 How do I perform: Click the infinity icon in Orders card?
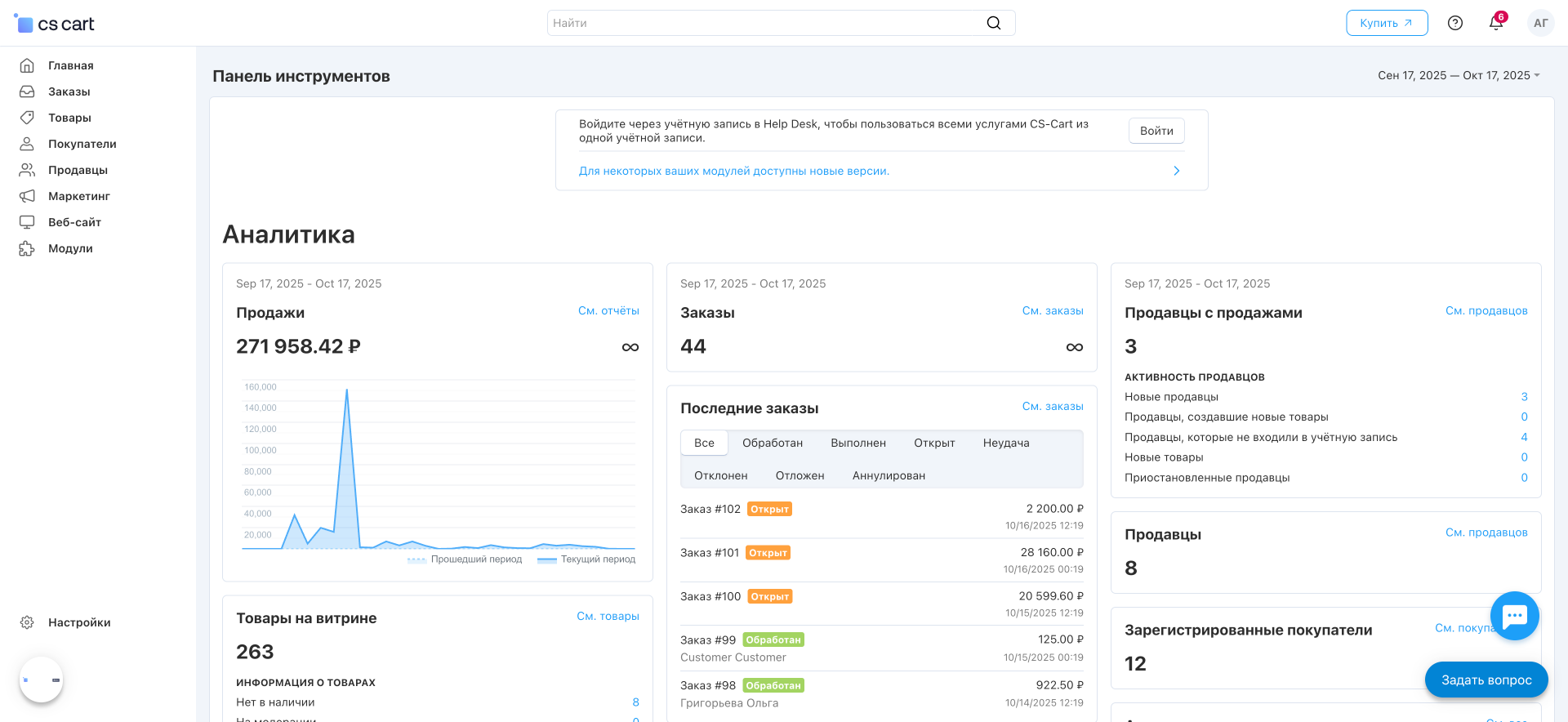point(1074,347)
